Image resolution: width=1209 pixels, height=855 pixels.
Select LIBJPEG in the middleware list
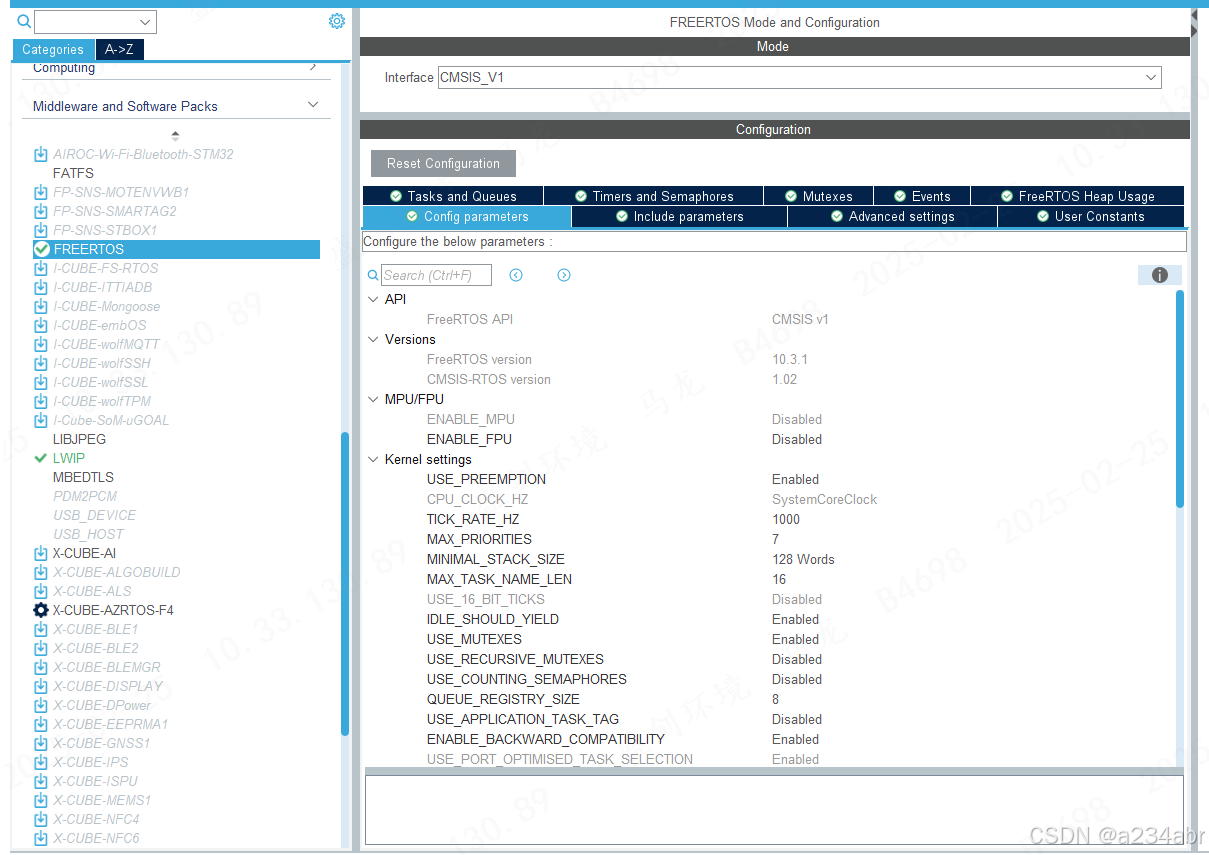pos(79,439)
